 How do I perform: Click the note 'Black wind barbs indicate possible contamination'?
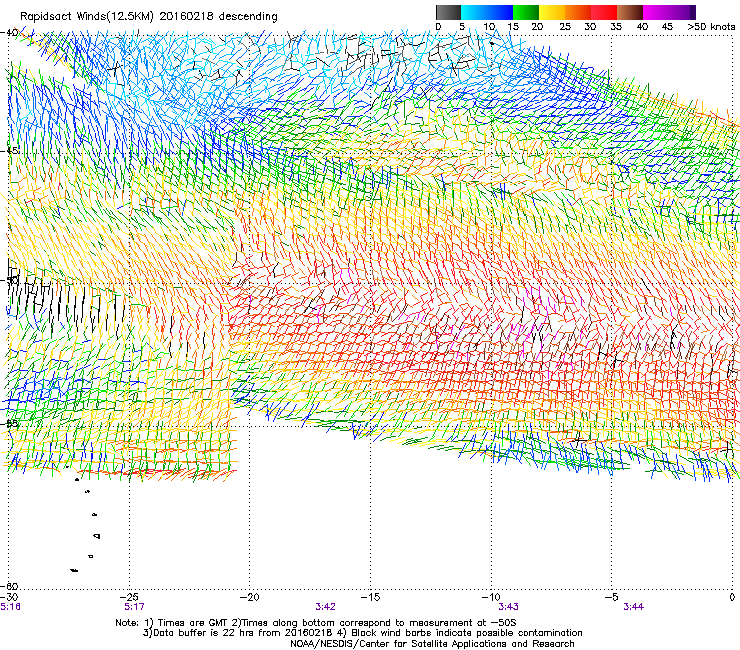tap(467, 633)
